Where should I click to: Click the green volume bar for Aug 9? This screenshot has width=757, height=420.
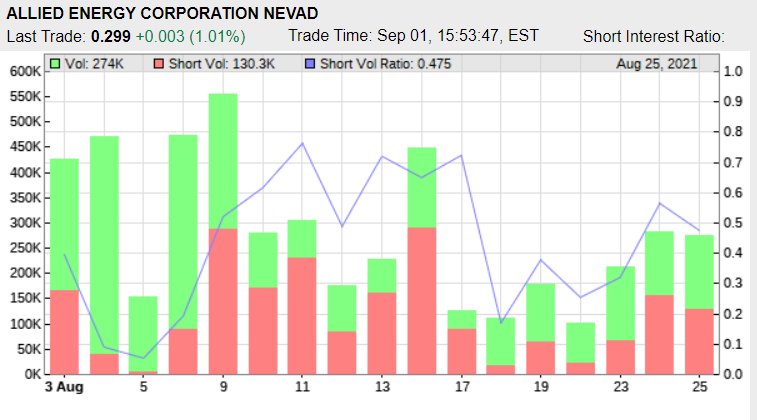[x=223, y=161]
